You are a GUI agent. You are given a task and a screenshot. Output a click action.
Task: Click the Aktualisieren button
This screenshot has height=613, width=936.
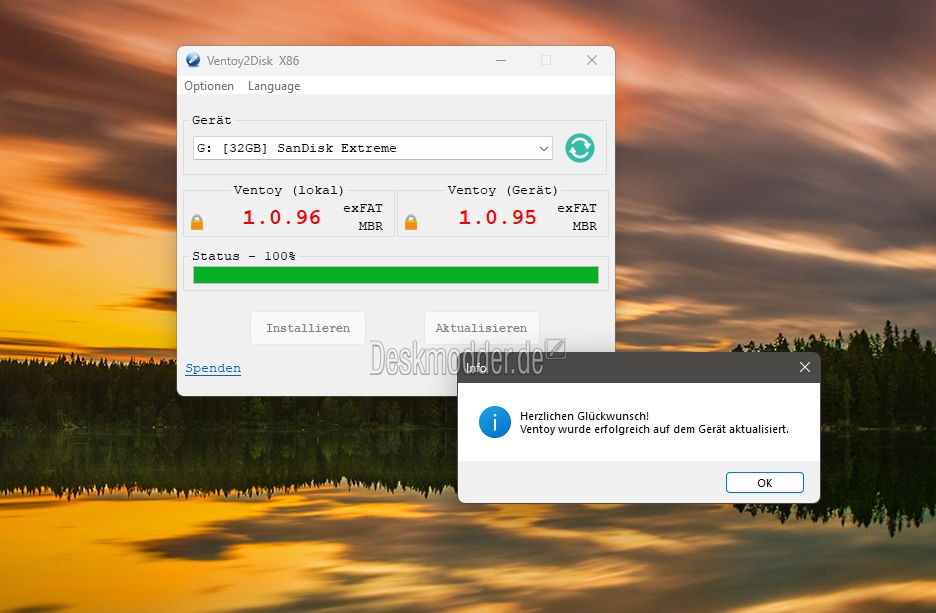pos(481,328)
